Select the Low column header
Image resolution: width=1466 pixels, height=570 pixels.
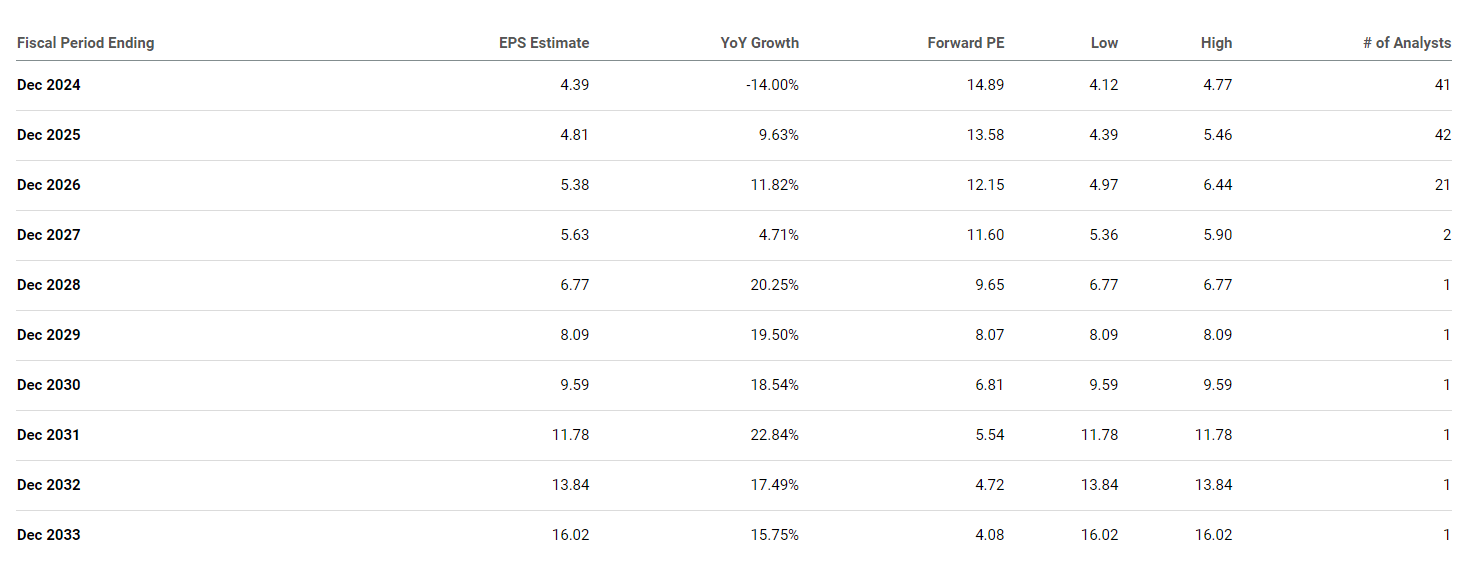1105,43
